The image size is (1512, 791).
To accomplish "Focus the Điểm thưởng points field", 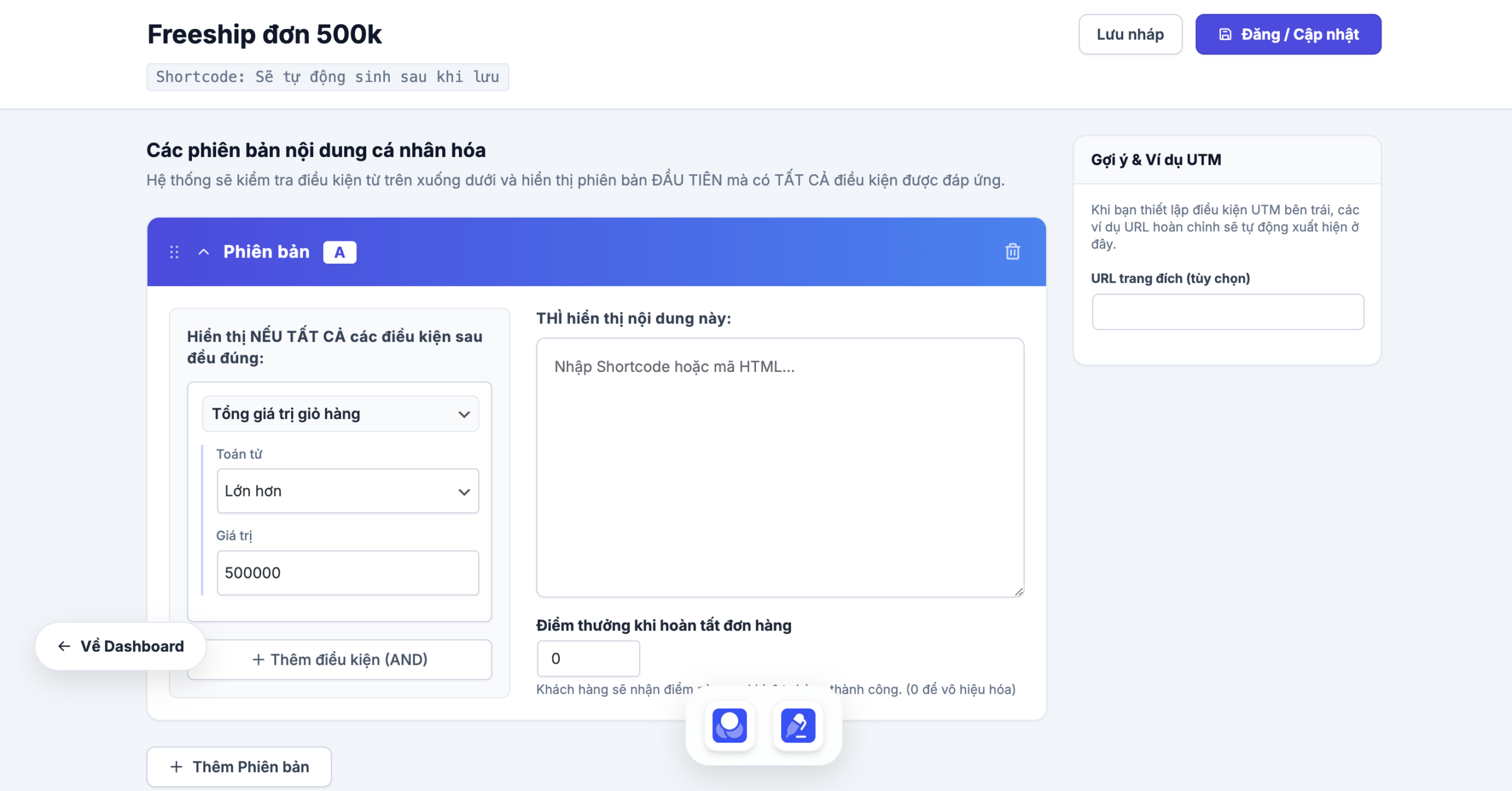I will tap(588, 659).
